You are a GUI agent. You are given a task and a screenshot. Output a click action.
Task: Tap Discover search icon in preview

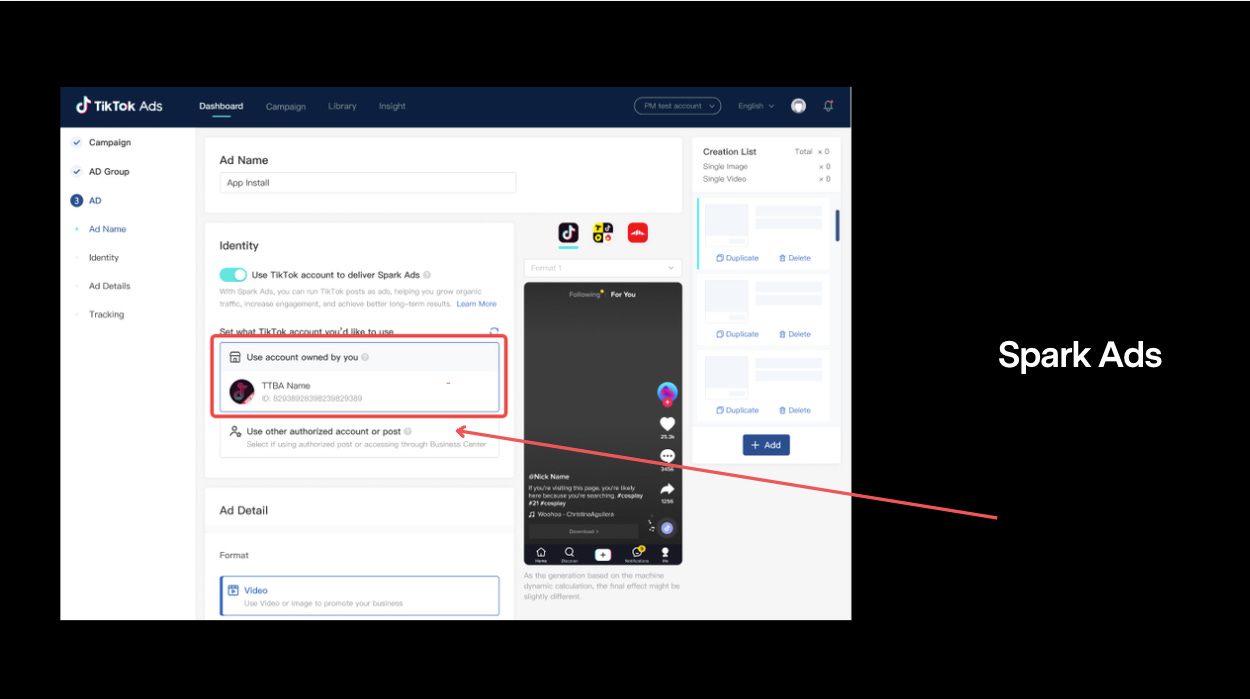[x=570, y=554]
